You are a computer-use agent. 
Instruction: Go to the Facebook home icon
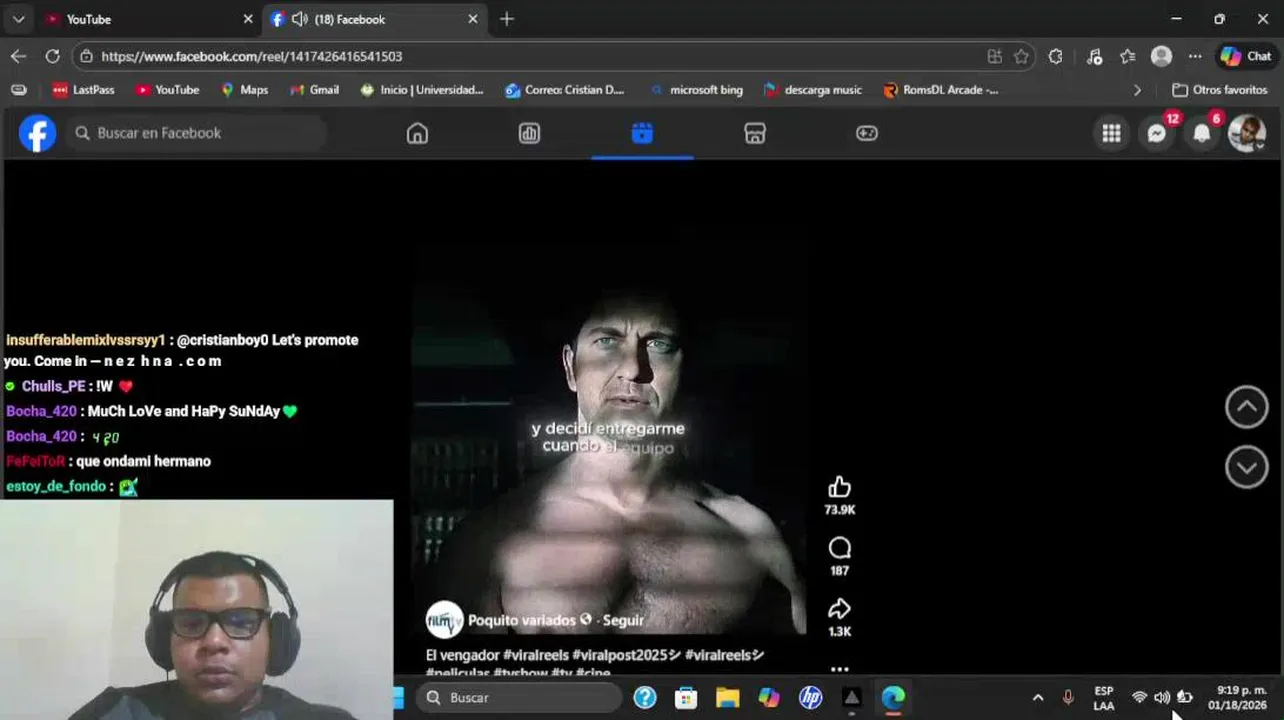pos(417,133)
